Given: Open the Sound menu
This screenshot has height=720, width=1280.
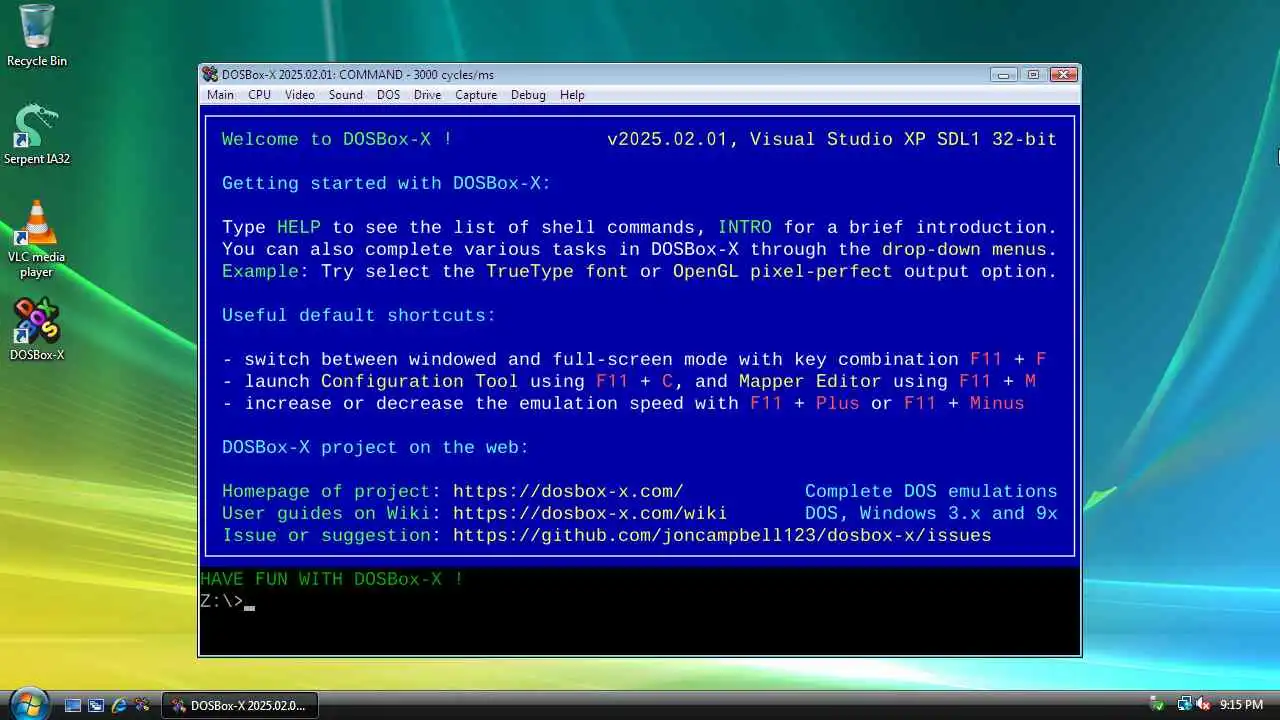Looking at the screenshot, I should pos(346,95).
